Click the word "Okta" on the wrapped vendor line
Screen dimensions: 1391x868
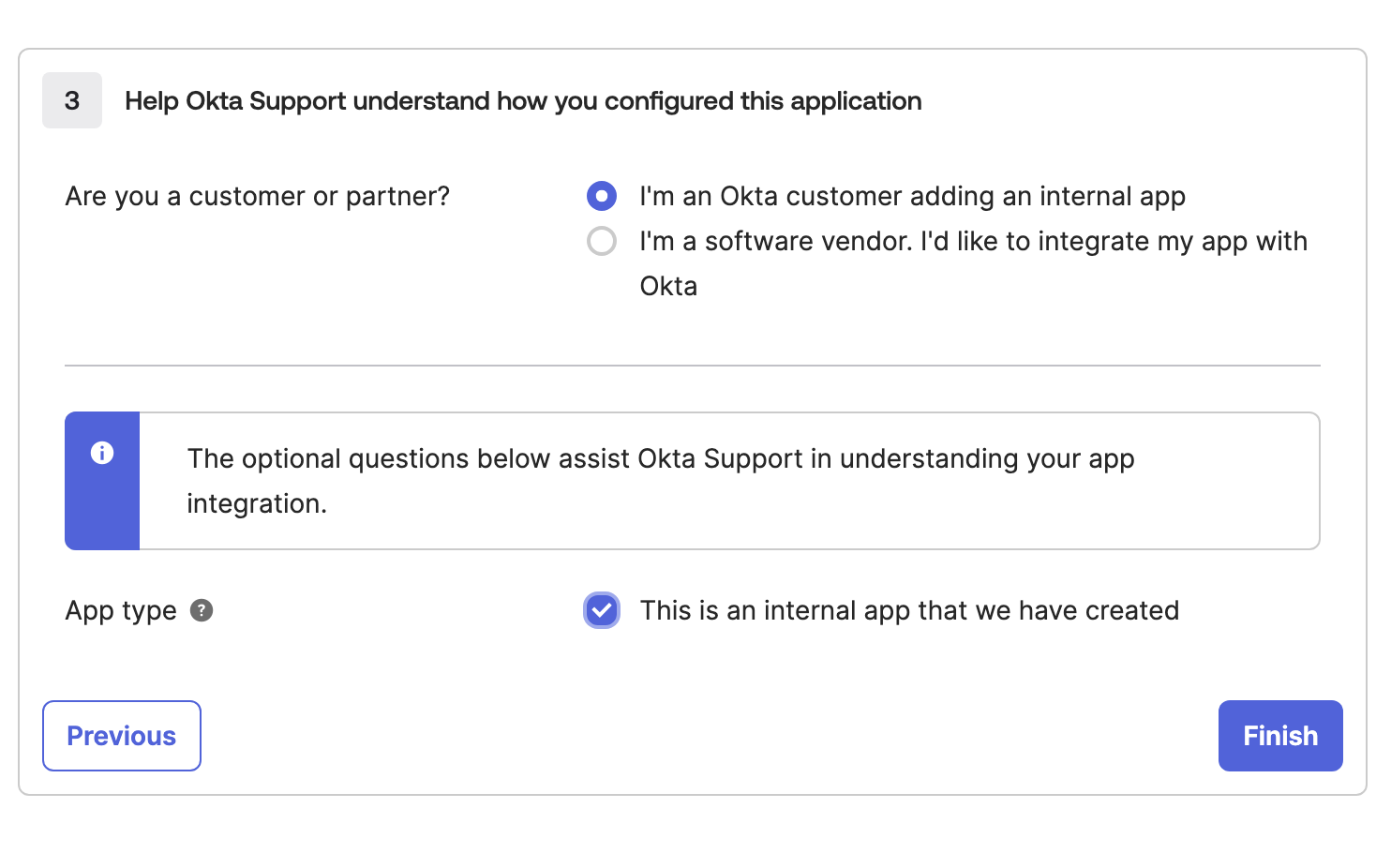click(668, 286)
